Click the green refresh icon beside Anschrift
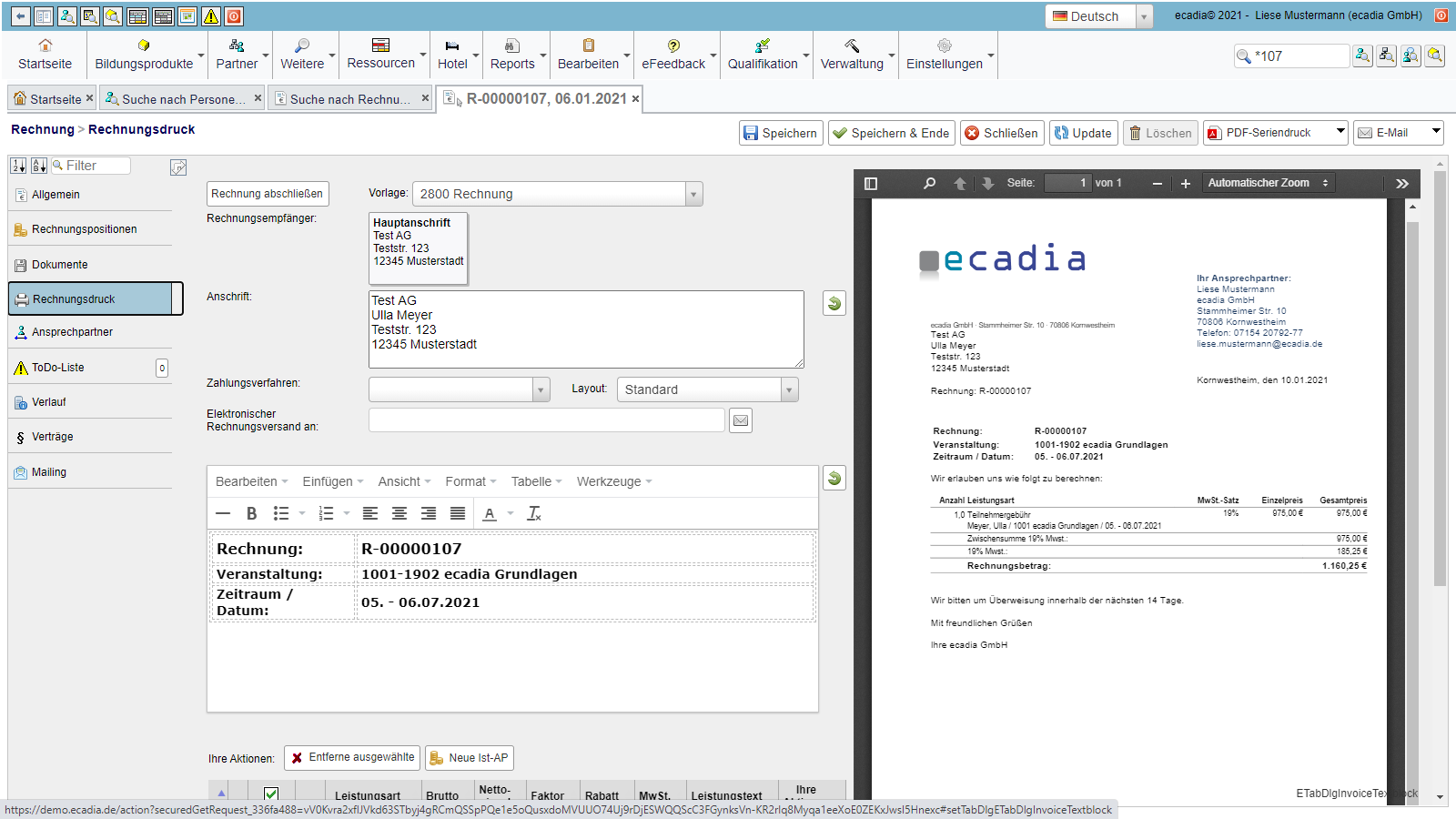Viewport: 1456px width, 819px height. (834, 303)
